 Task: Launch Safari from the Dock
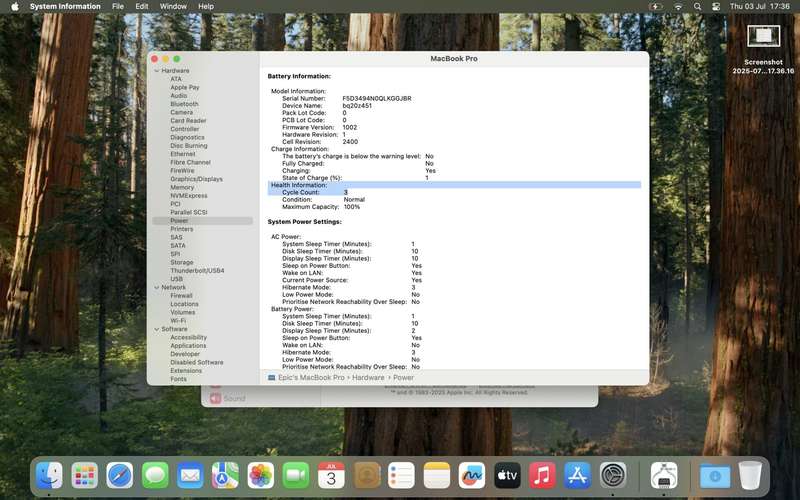pos(120,475)
